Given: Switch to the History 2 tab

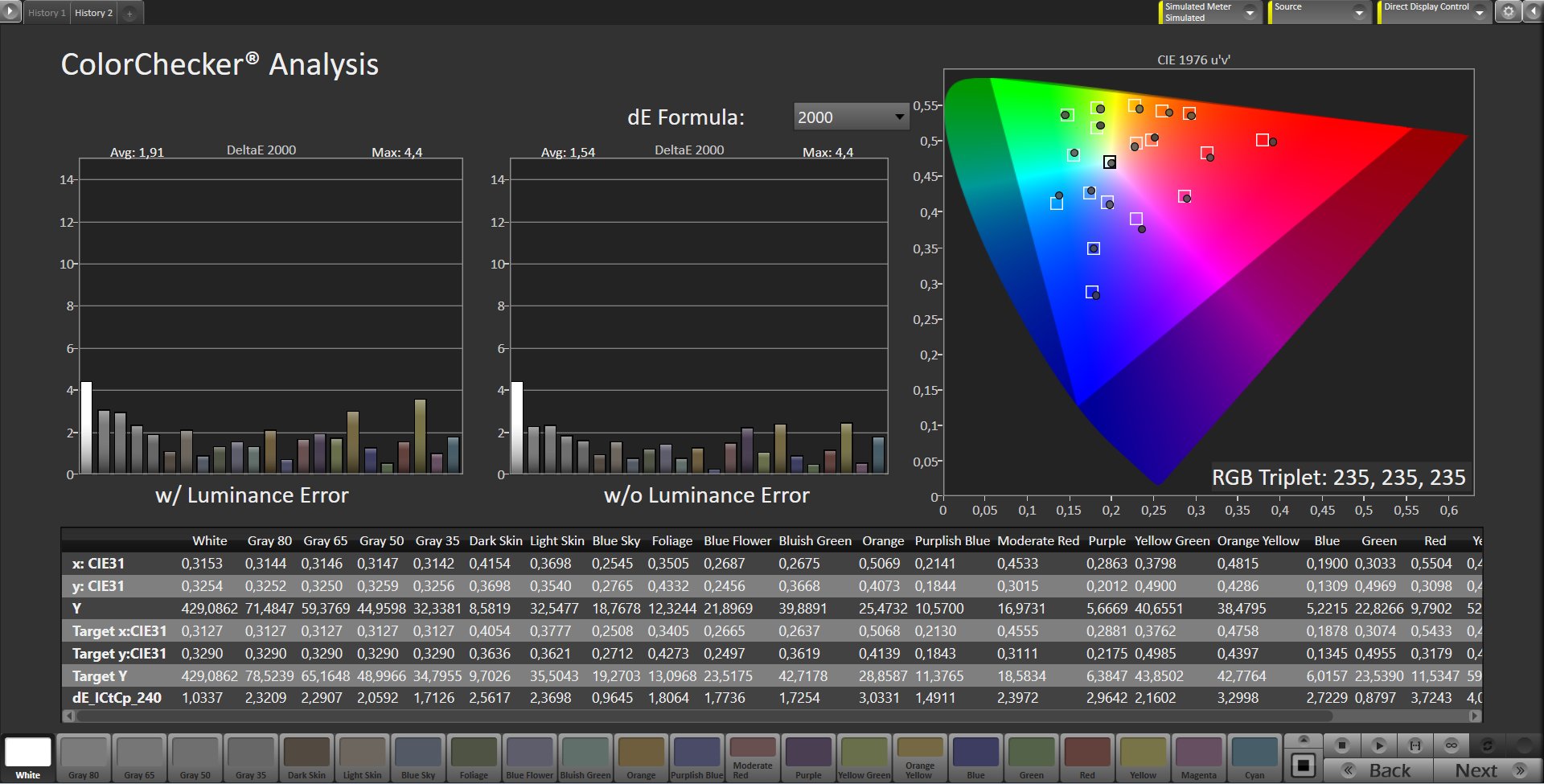Looking at the screenshot, I should pos(94,13).
